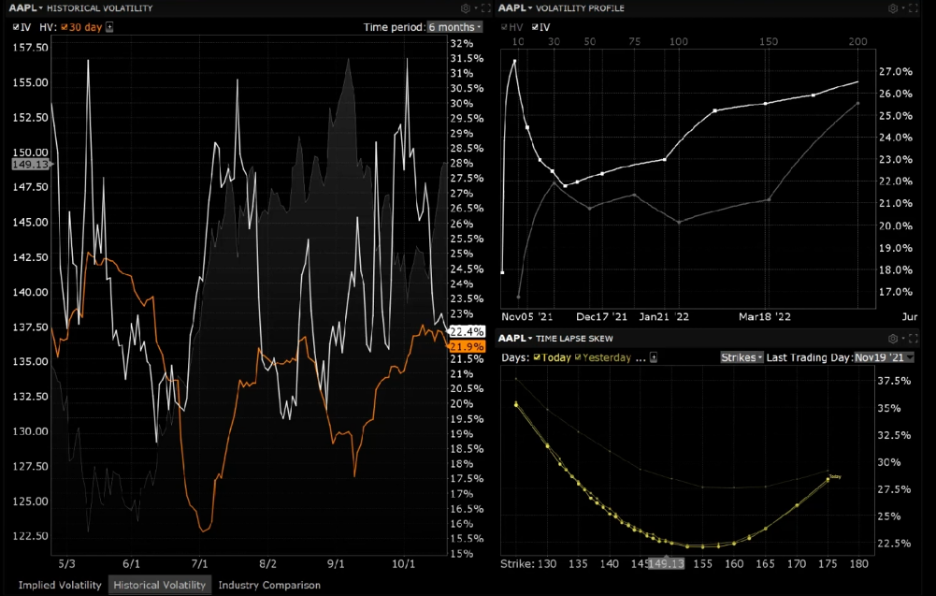Click the orange 21.9% HV value label
936x596 pixels.
coord(467,346)
